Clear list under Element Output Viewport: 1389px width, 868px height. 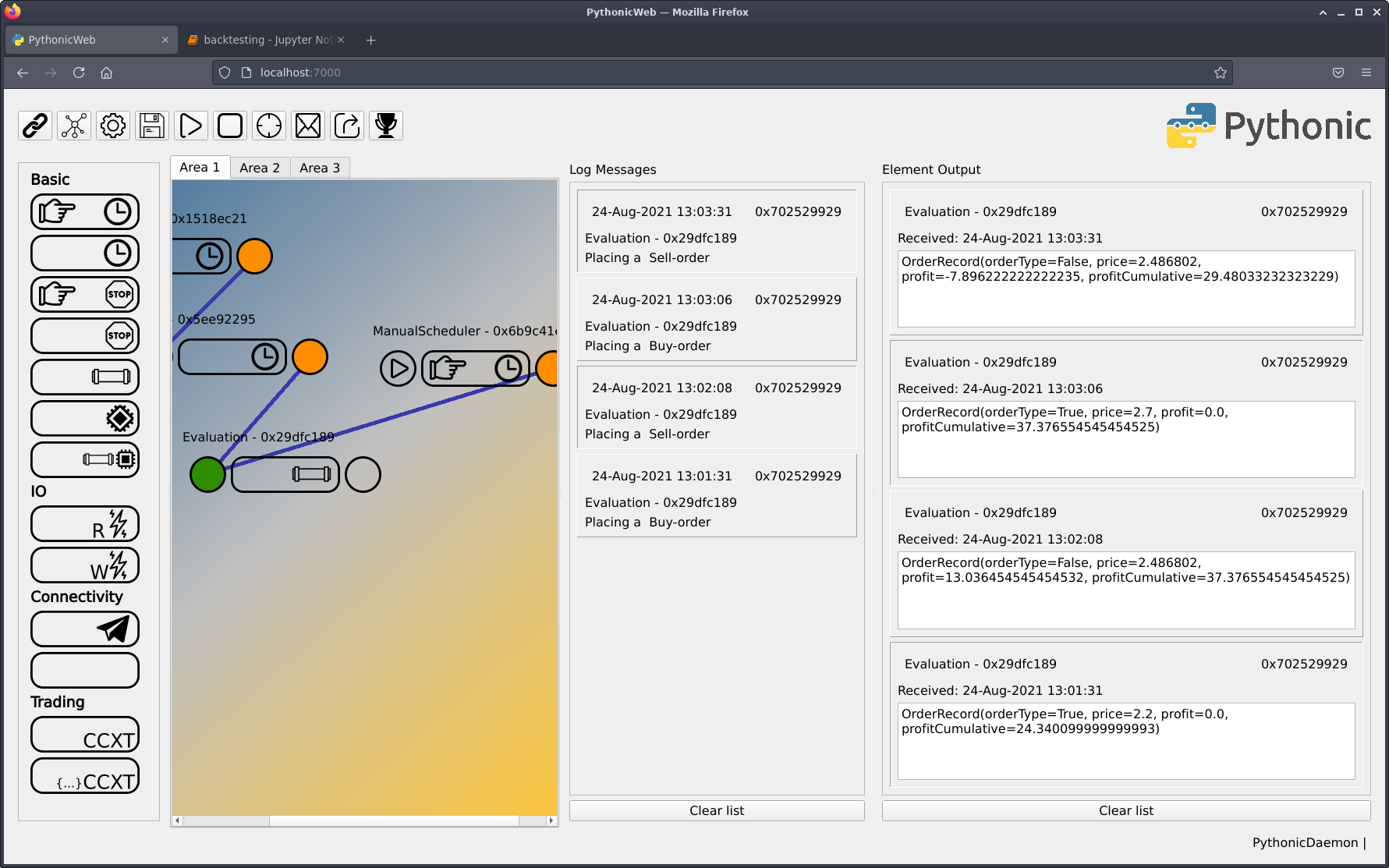point(1125,810)
